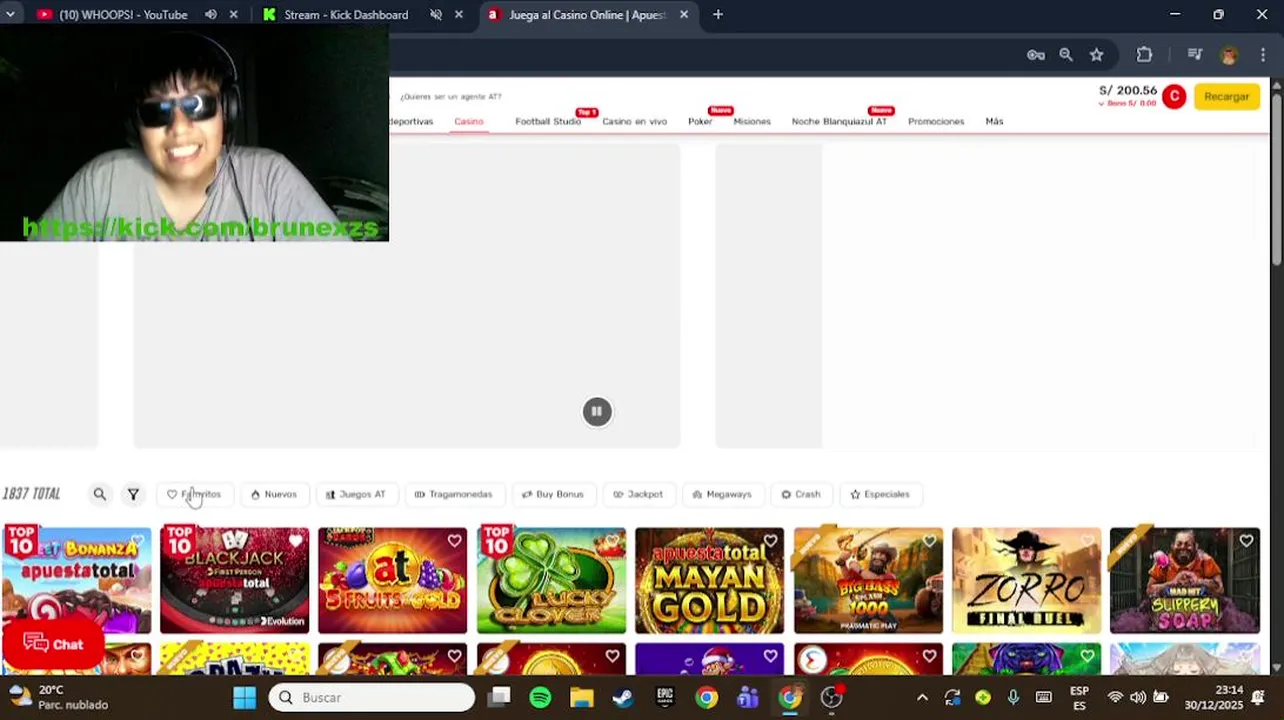
Task: Favorite the Sweet Bonanza game
Action: click(137, 541)
